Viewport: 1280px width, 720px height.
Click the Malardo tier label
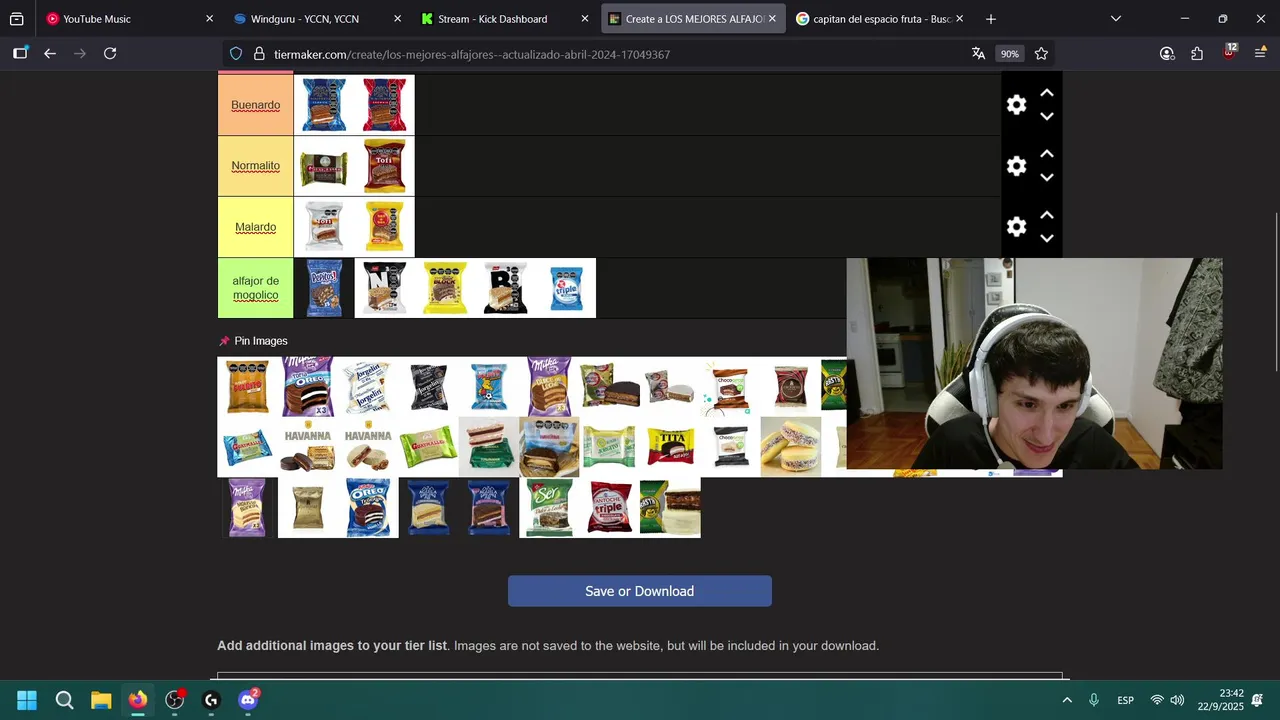coord(255,227)
